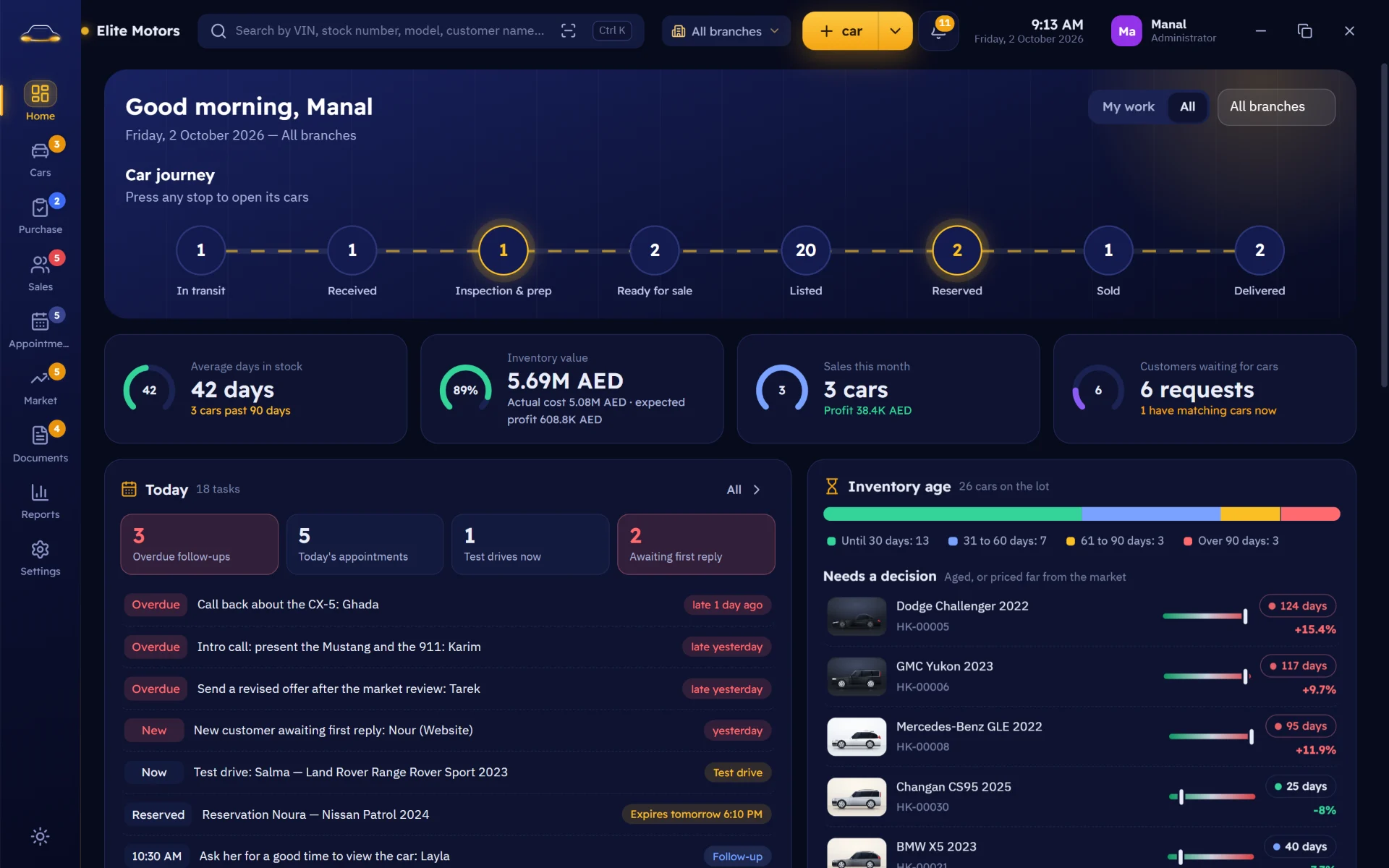Open the Average days in stock card
This screenshot has height=868, width=1389.
click(x=255, y=388)
